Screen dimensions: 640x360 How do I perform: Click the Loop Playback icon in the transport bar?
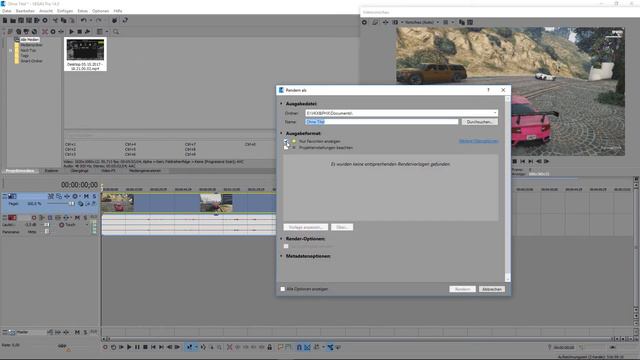113,347
